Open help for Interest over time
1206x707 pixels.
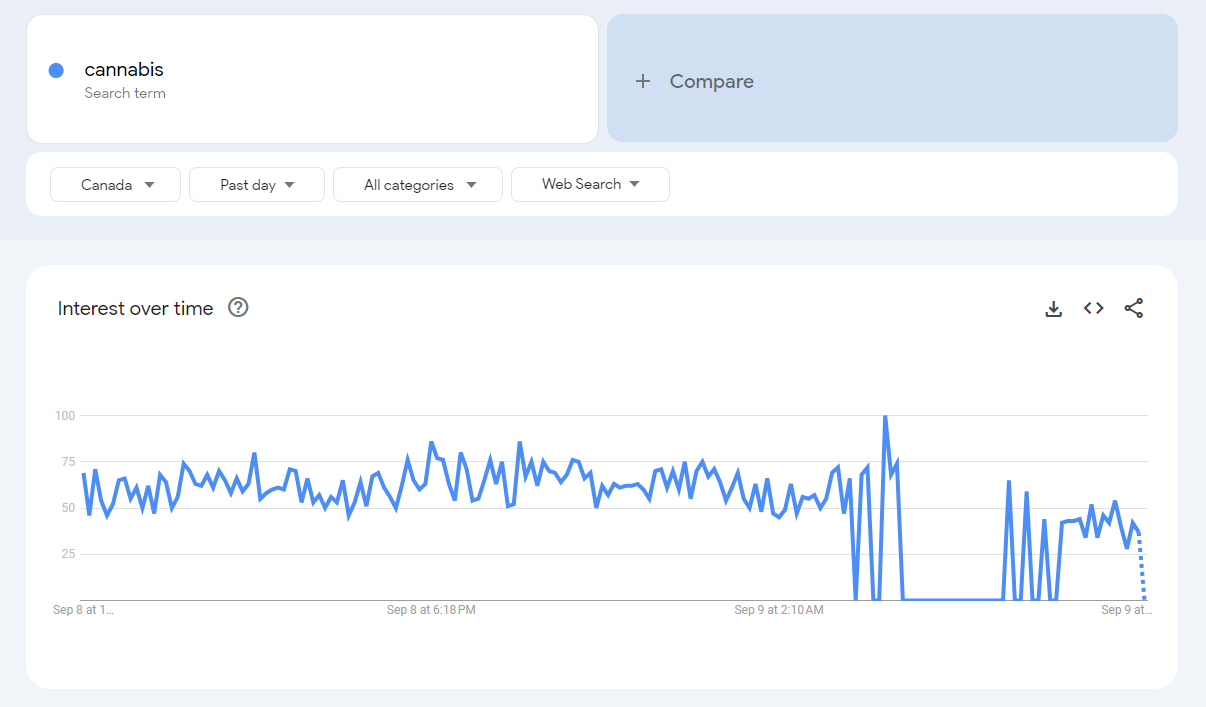coord(238,308)
